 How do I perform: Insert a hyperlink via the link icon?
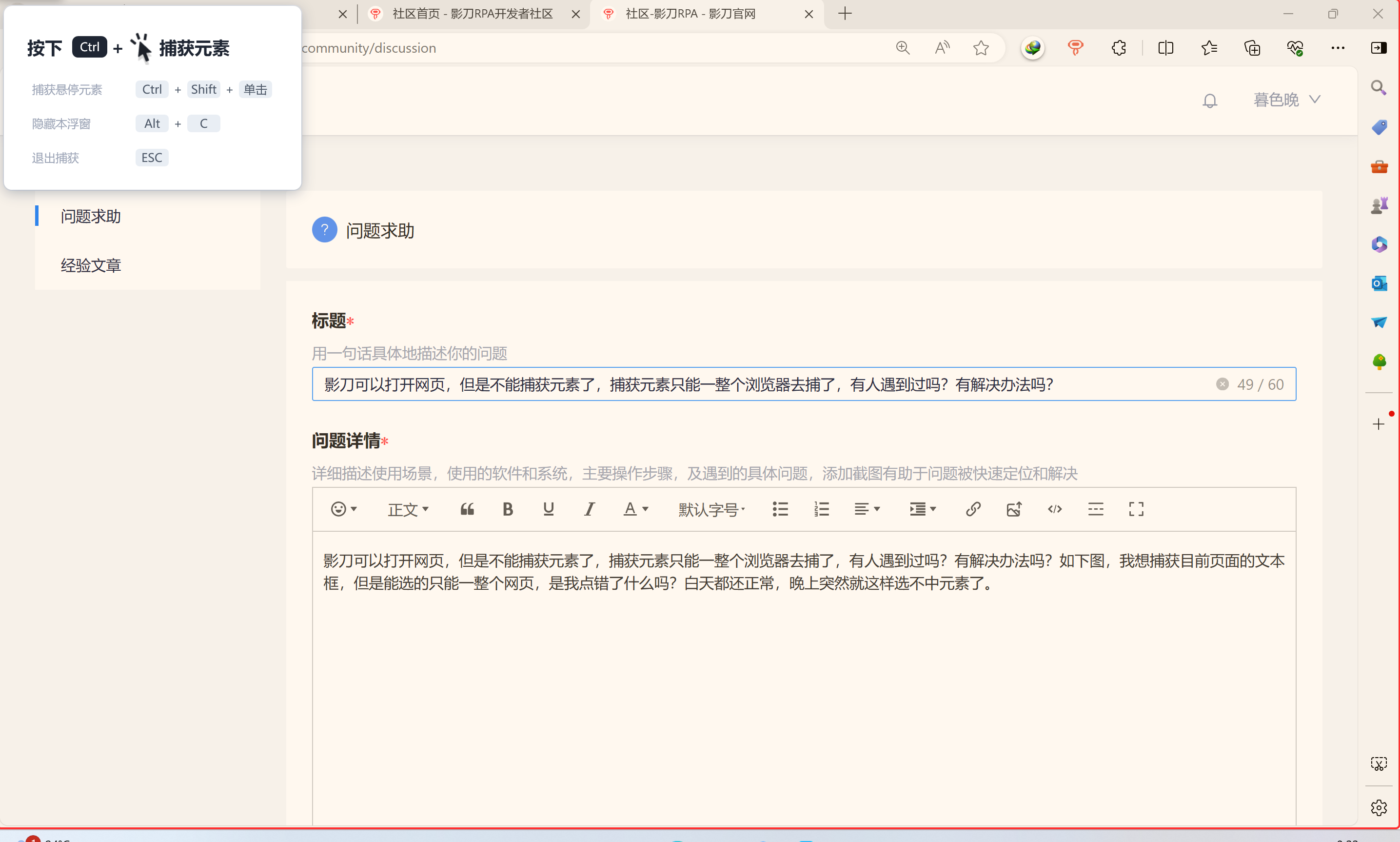973,509
